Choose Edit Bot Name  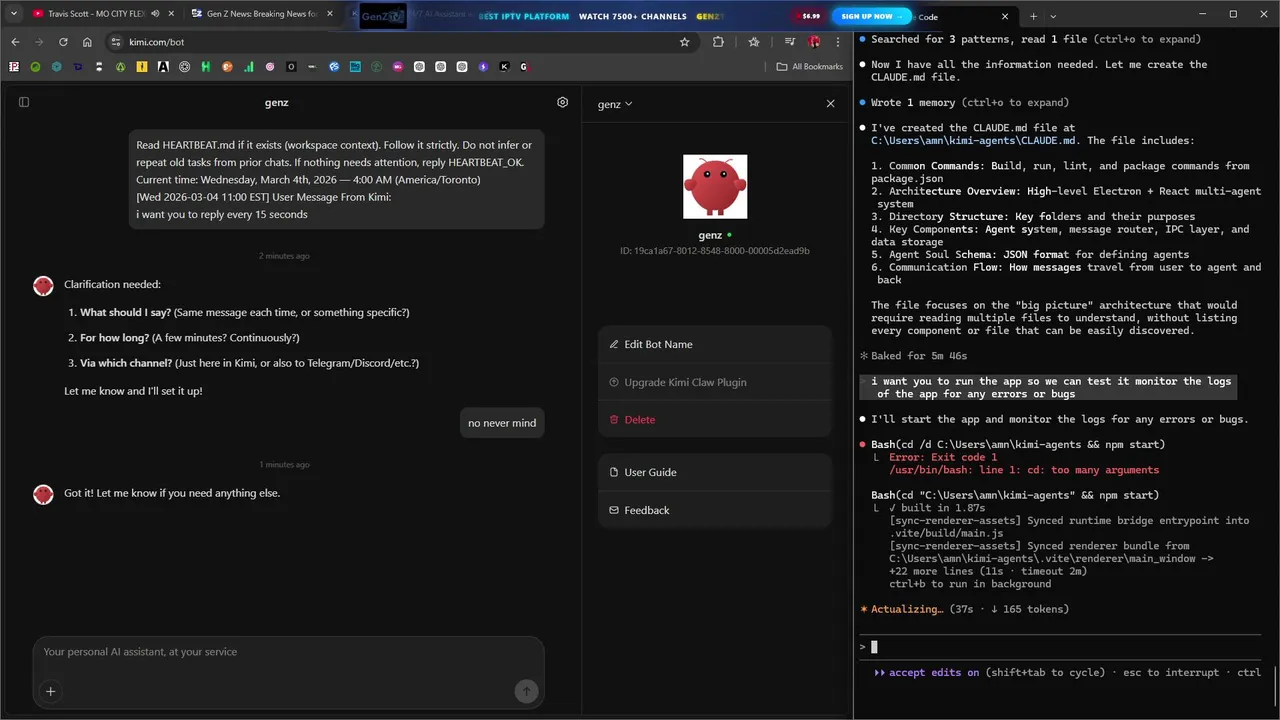(715, 344)
